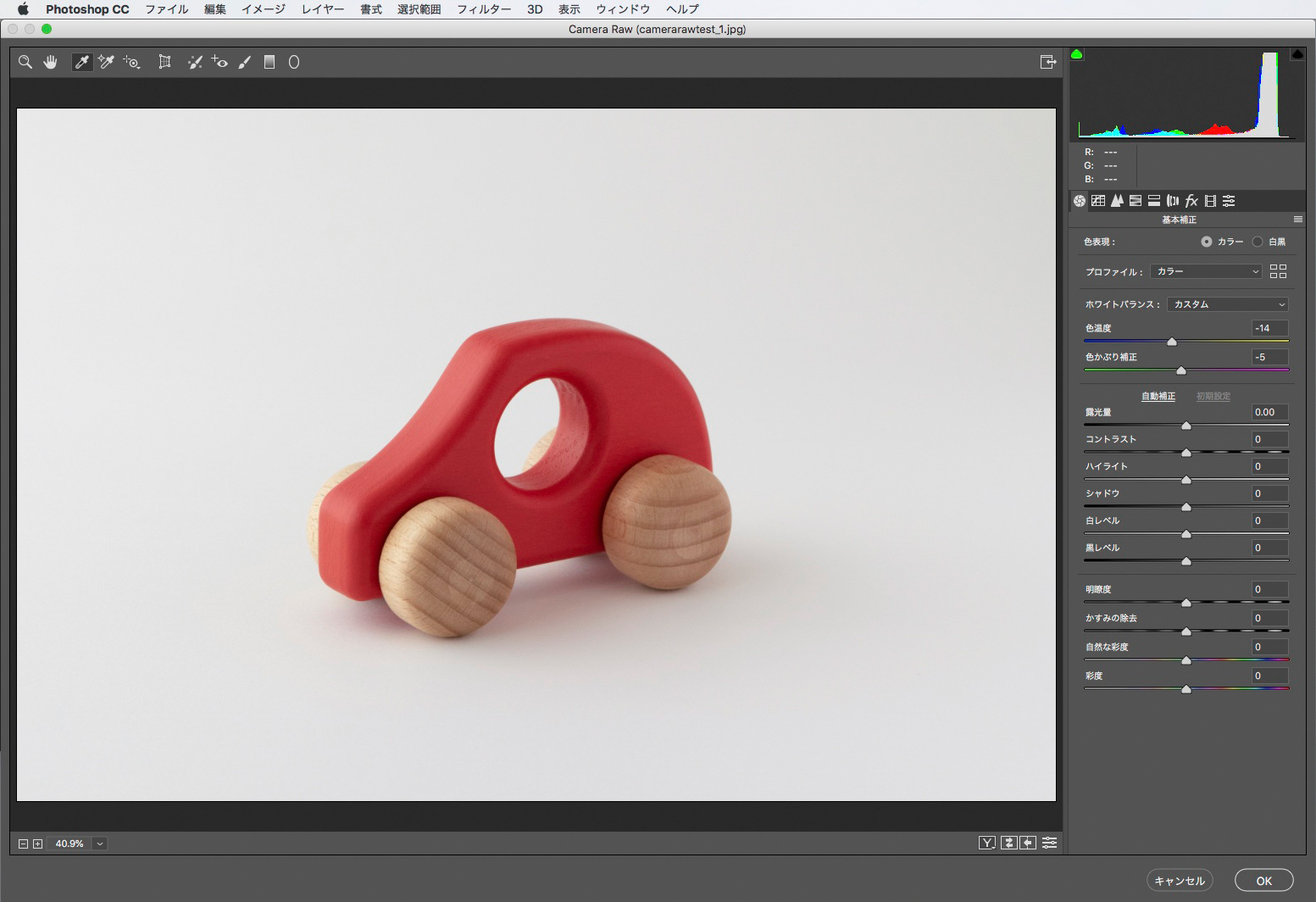Screen dimensions: 1316x902
Task: Click the キャンセル button
Action: 1180,881
